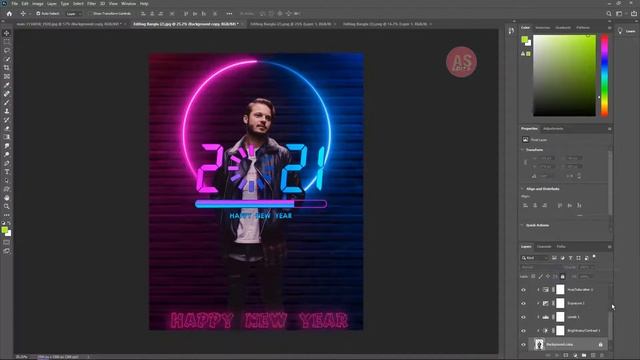Click the new adjustment layer icon
Screen dimensions: 640x360
tap(575, 356)
